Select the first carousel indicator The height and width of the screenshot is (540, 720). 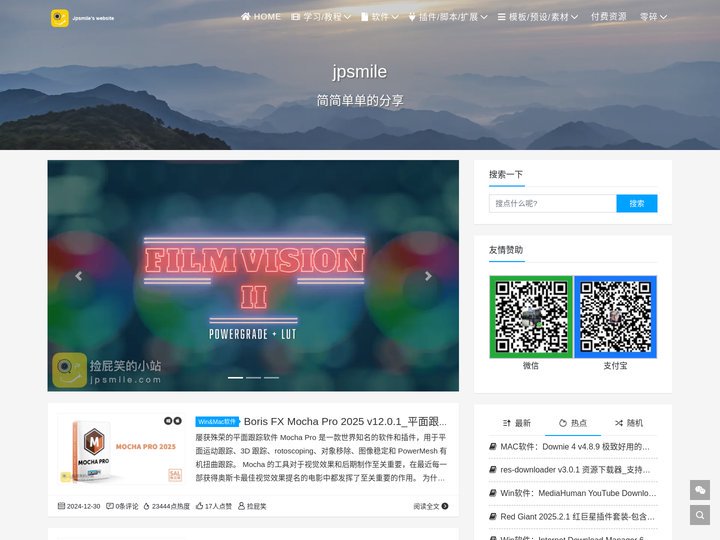[236, 377]
